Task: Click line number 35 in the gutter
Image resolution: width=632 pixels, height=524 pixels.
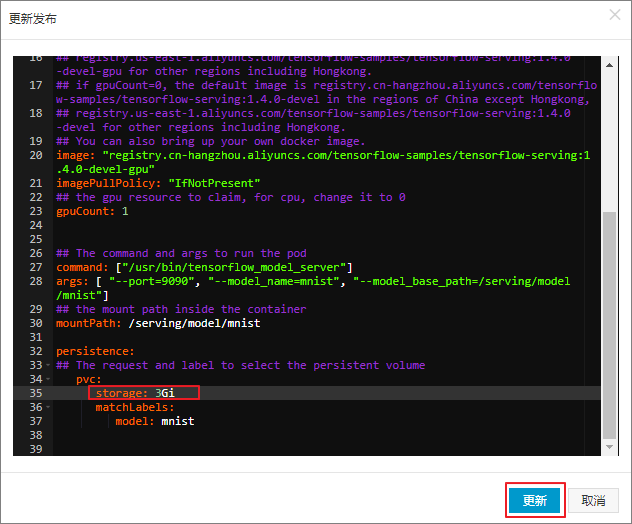Action: click(x=36, y=393)
